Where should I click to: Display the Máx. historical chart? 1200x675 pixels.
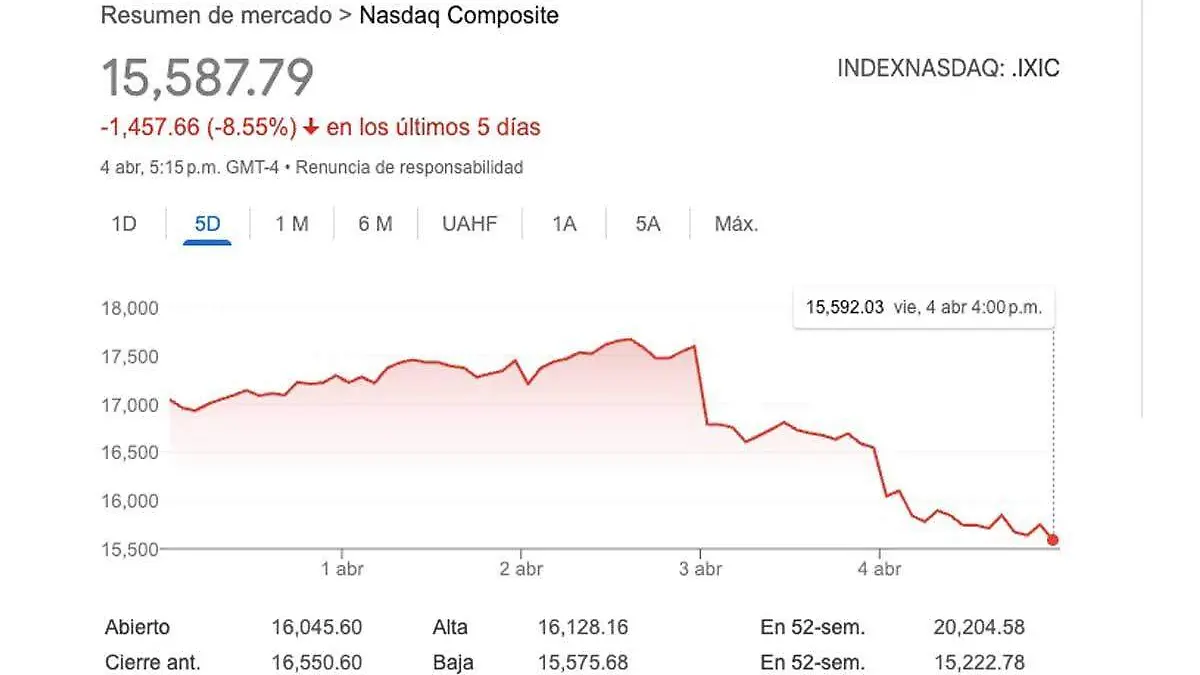736,224
